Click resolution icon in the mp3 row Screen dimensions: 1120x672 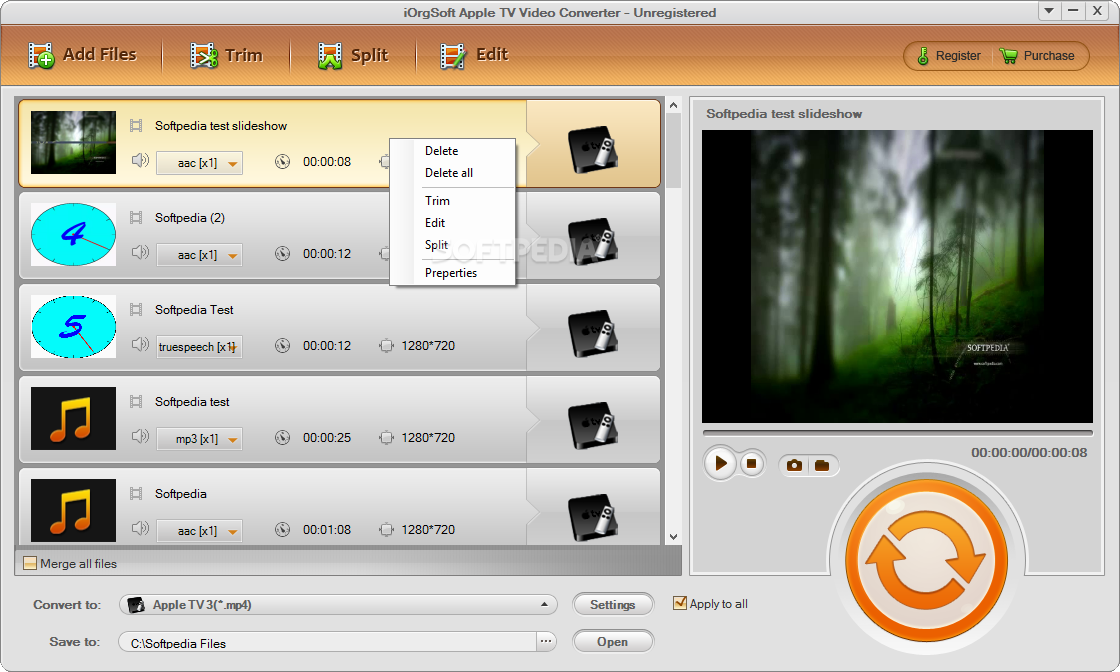[x=386, y=437]
